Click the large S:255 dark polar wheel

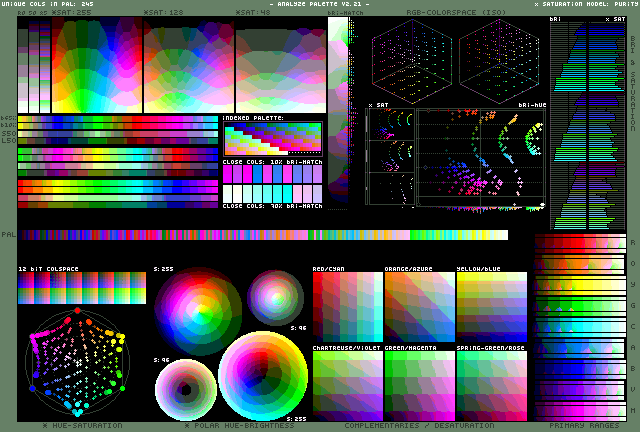(x=197, y=310)
